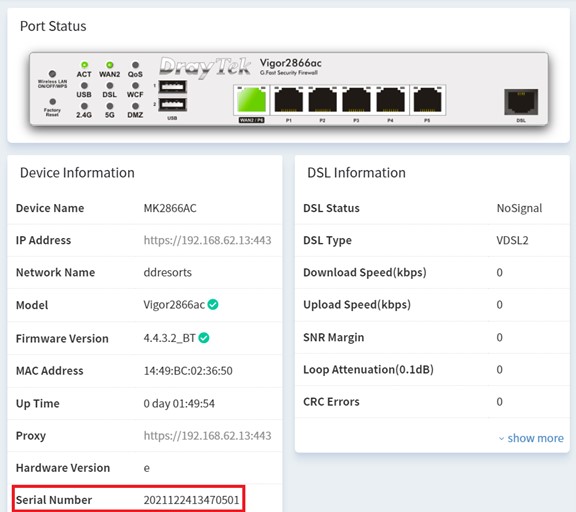Click USB port 1 on router image
The image size is (576, 512).
coord(173,87)
